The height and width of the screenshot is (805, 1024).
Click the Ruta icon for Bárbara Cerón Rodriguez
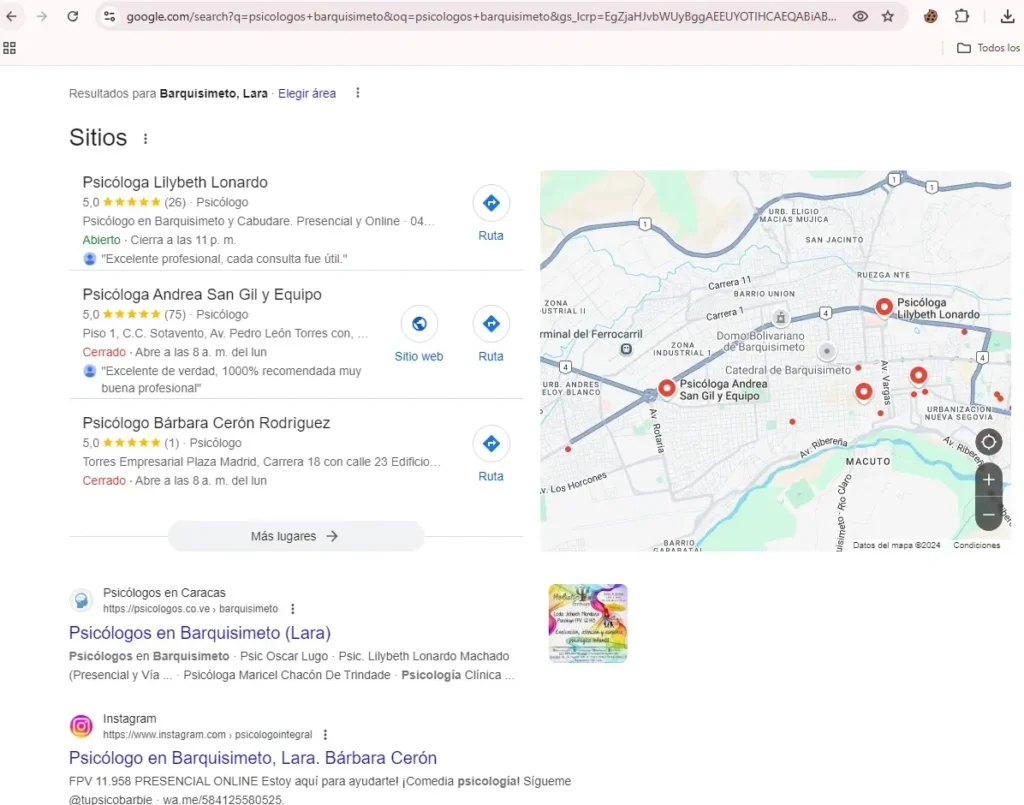click(491, 443)
